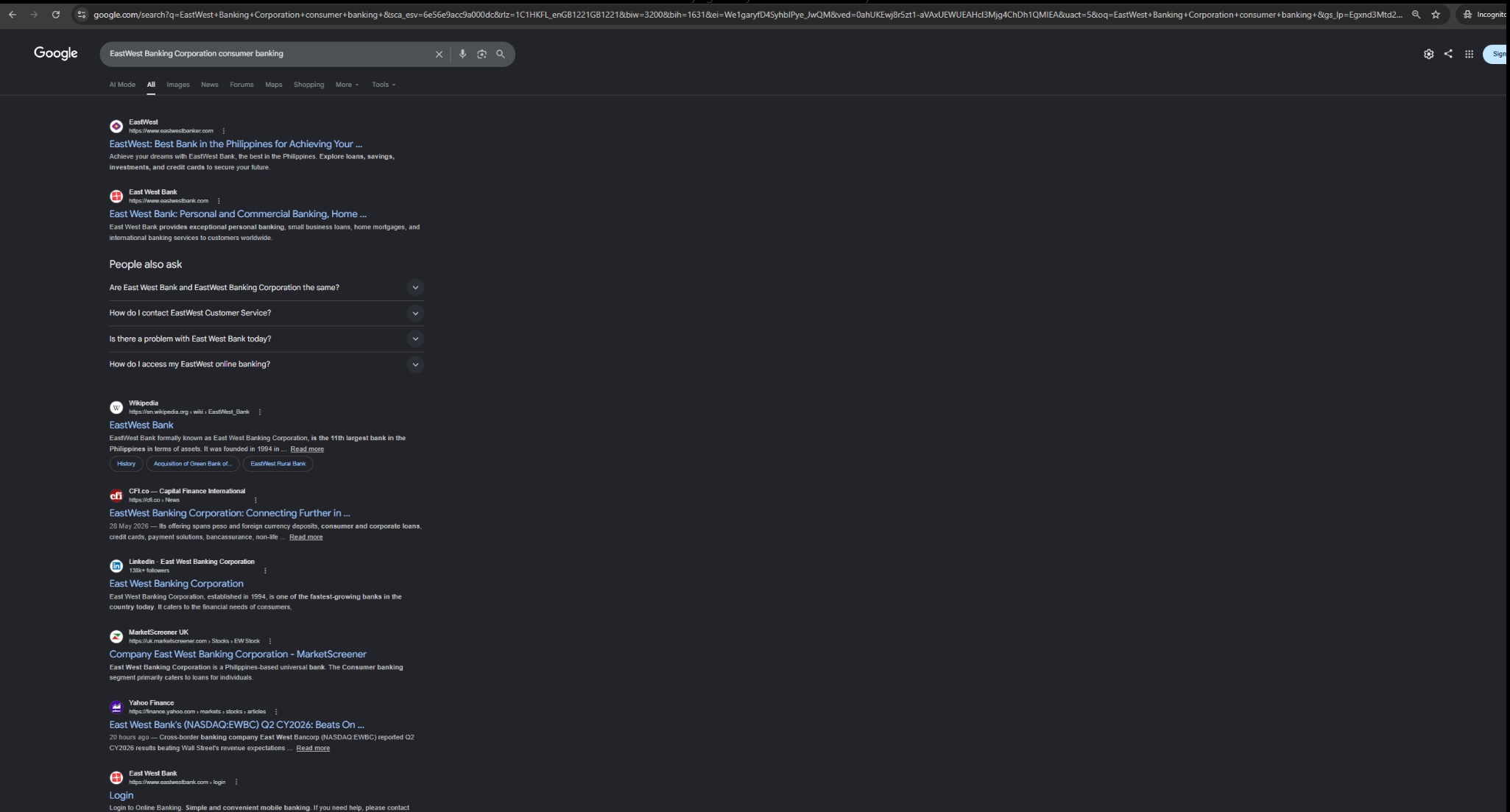The image size is (1510, 812).
Task: Expand 'Are East West Bank and EastWest Banking Corporation the same?'
Action: 267,288
